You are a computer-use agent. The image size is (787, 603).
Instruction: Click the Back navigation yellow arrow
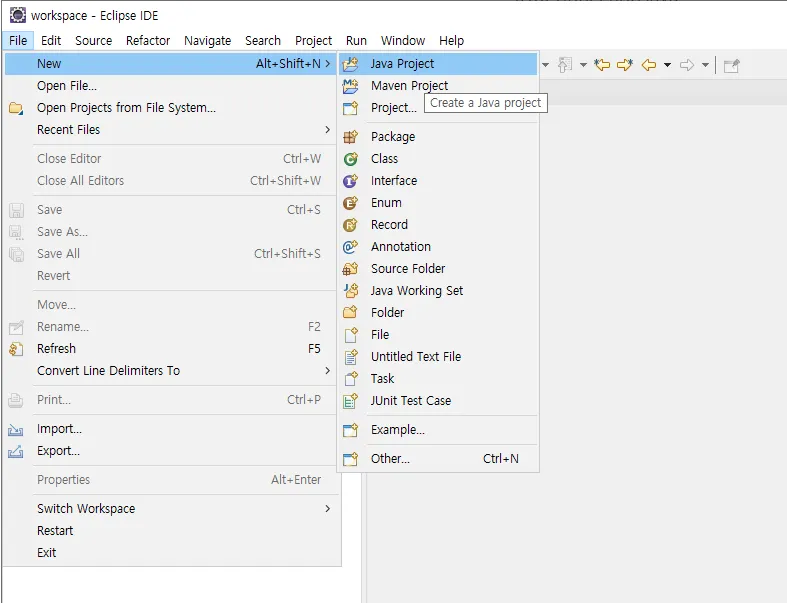tap(649, 65)
